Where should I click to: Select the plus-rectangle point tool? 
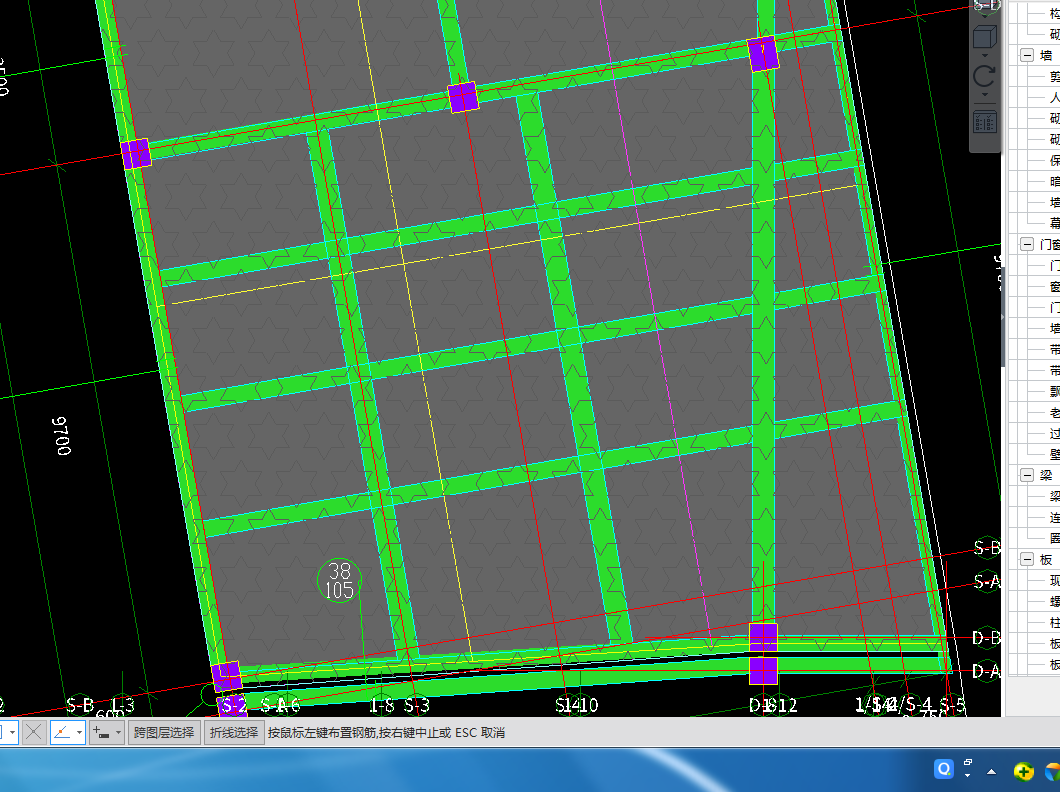(x=101, y=732)
